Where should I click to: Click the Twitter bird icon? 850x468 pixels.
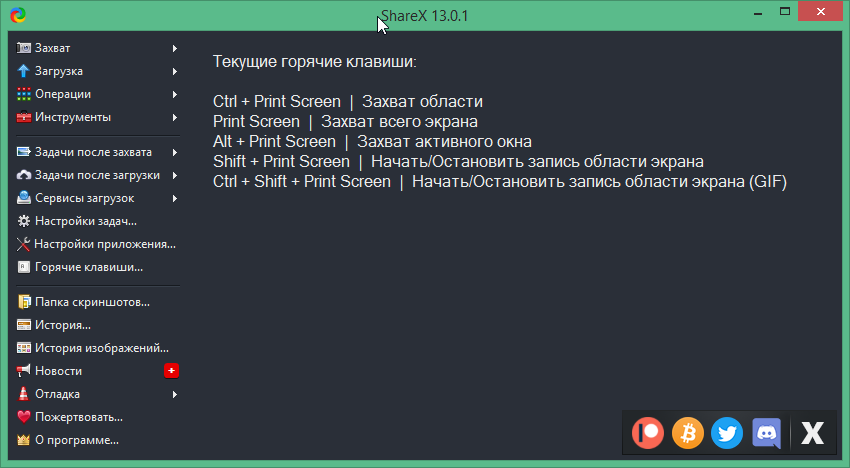727,432
